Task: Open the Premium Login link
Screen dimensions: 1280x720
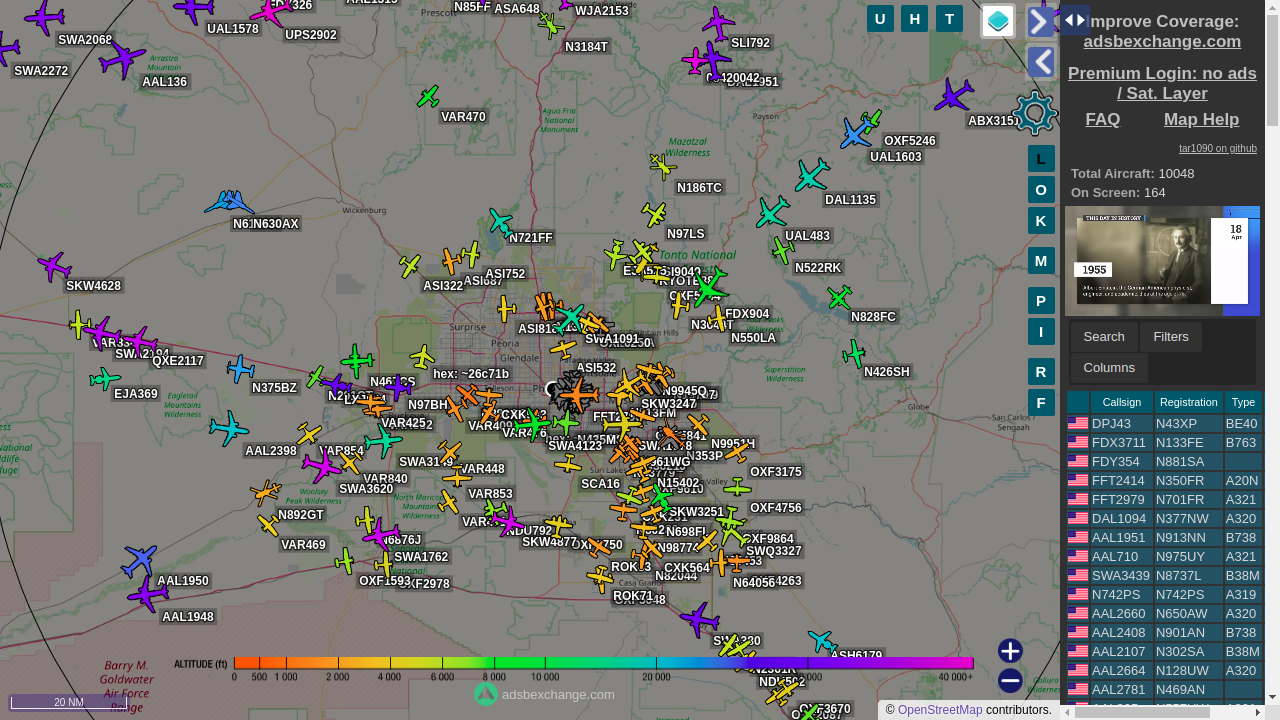Action: click(1162, 83)
